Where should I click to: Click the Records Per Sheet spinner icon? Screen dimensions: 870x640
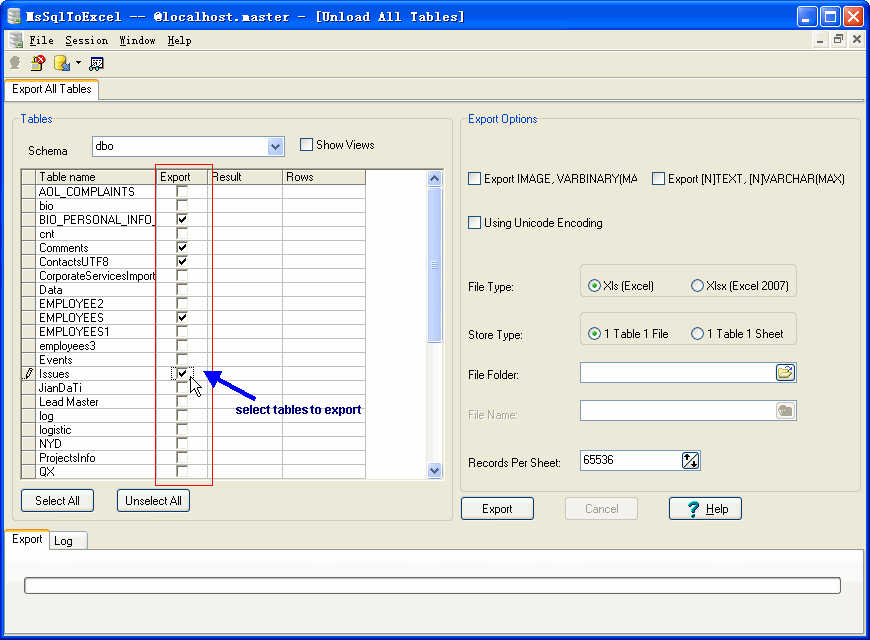click(x=690, y=460)
